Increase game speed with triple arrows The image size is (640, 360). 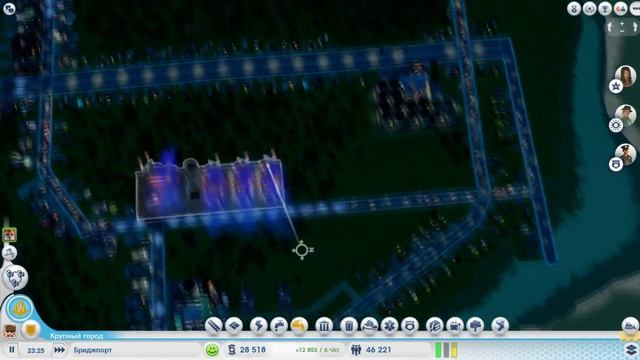[x=59, y=350]
